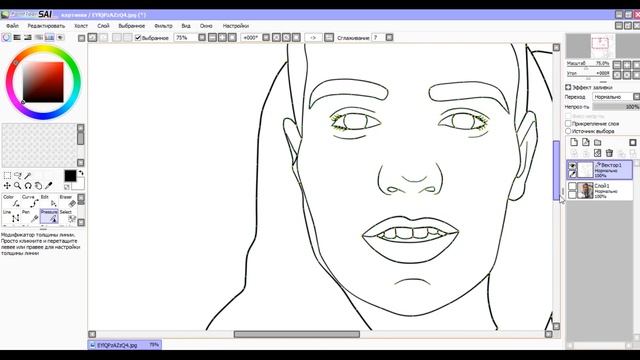Image resolution: width=640 pixels, height=360 pixels.
Task: Clear layer icon beside the trash
Action: pyautogui.click(x=598, y=153)
